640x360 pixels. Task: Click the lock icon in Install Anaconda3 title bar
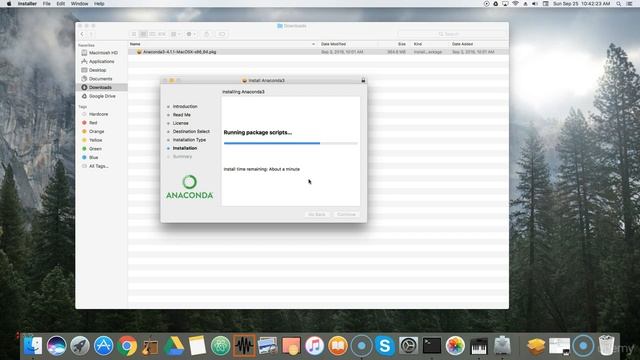[363, 80]
